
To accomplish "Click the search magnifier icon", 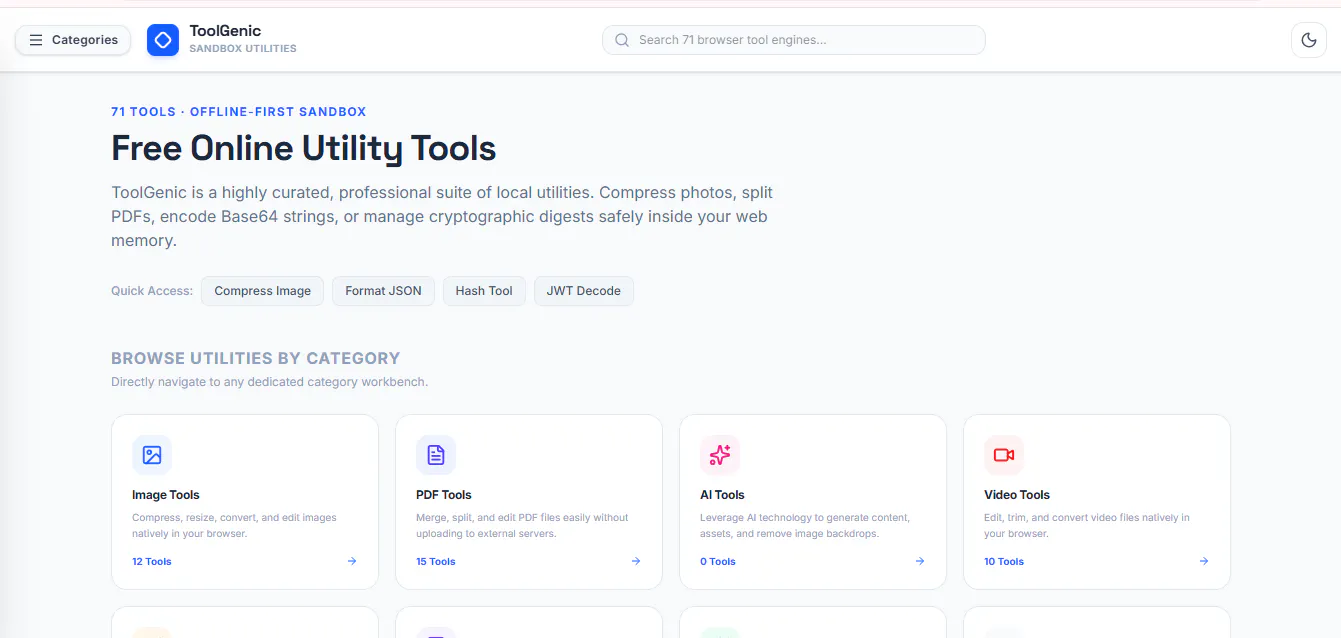I will tap(622, 40).
